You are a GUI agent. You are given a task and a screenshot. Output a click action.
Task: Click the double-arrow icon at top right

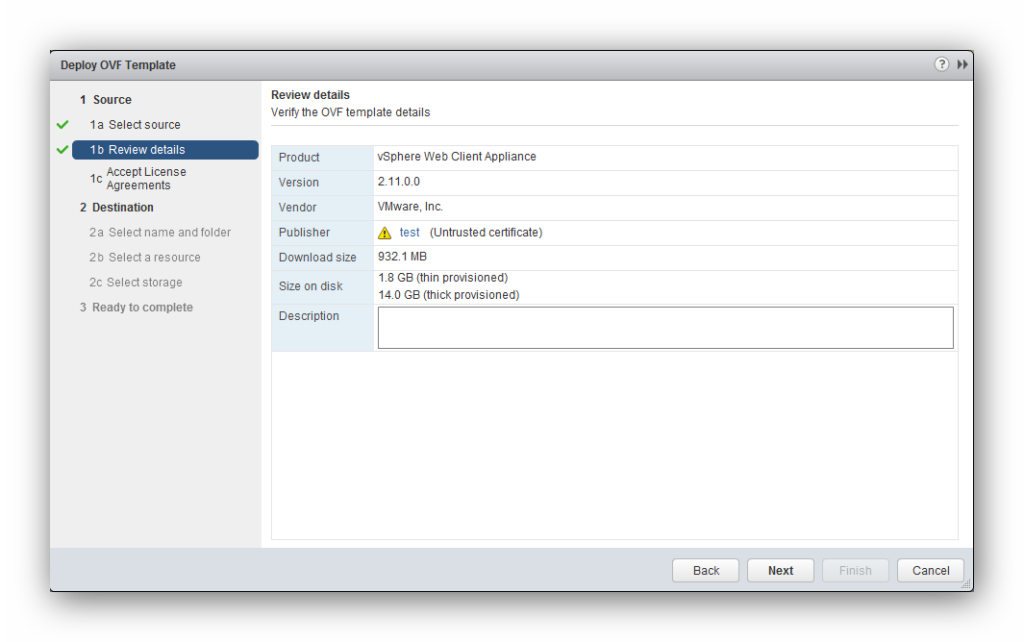(x=962, y=64)
